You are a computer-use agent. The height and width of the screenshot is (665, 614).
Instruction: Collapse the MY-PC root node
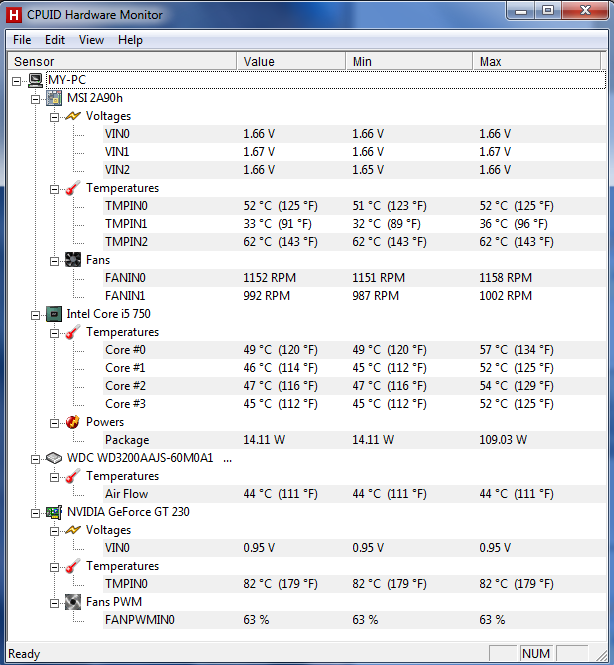17,81
